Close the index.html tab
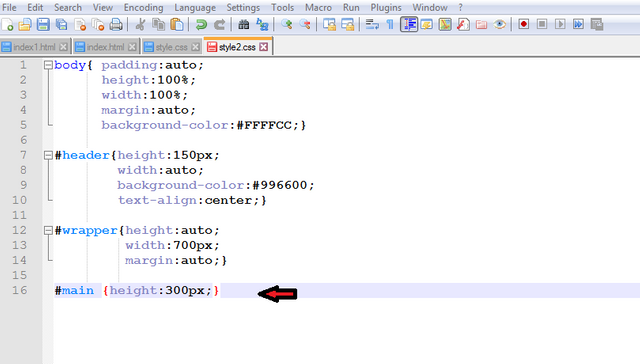 (132, 47)
